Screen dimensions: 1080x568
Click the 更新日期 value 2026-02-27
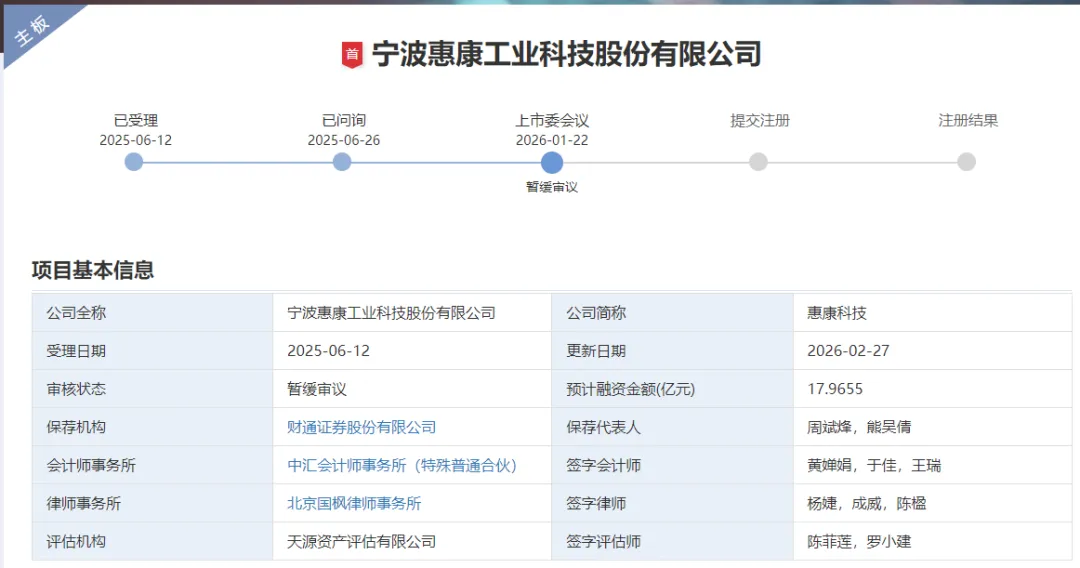848,351
